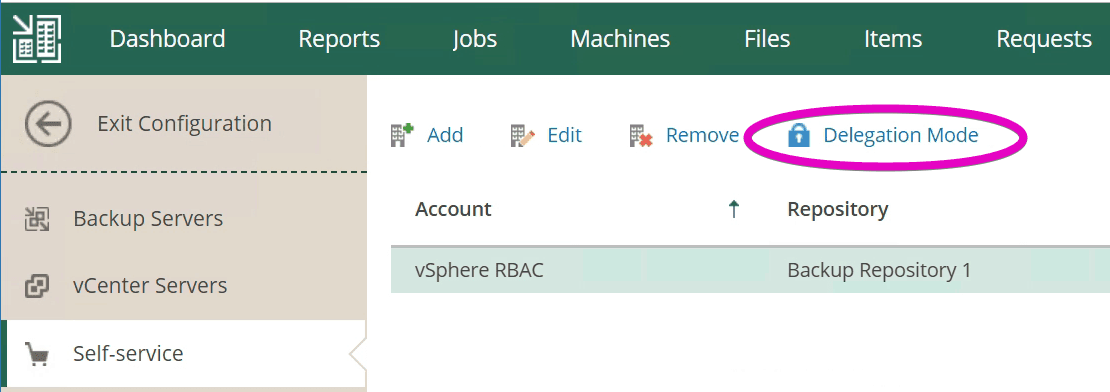Click the Exit Configuration back arrow icon
The height and width of the screenshot is (392, 1110).
(48, 124)
